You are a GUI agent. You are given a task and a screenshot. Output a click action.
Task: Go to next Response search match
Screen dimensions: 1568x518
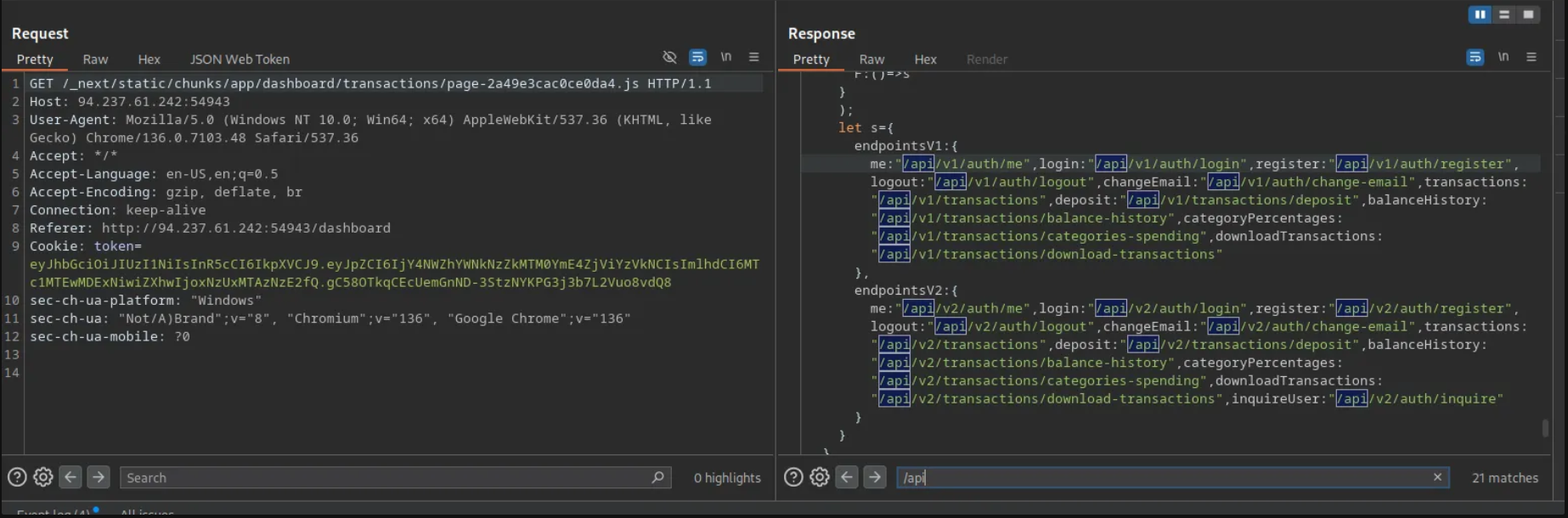point(875,477)
